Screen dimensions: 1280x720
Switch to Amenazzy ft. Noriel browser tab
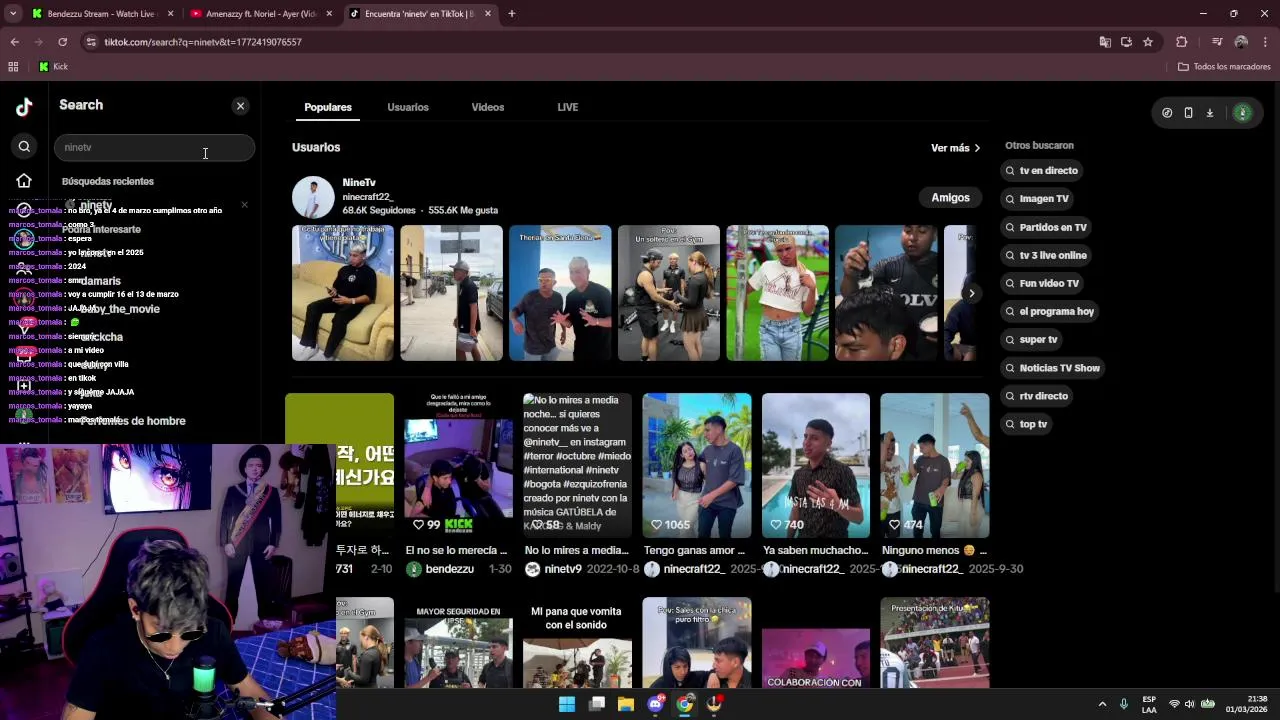(x=260, y=14)
